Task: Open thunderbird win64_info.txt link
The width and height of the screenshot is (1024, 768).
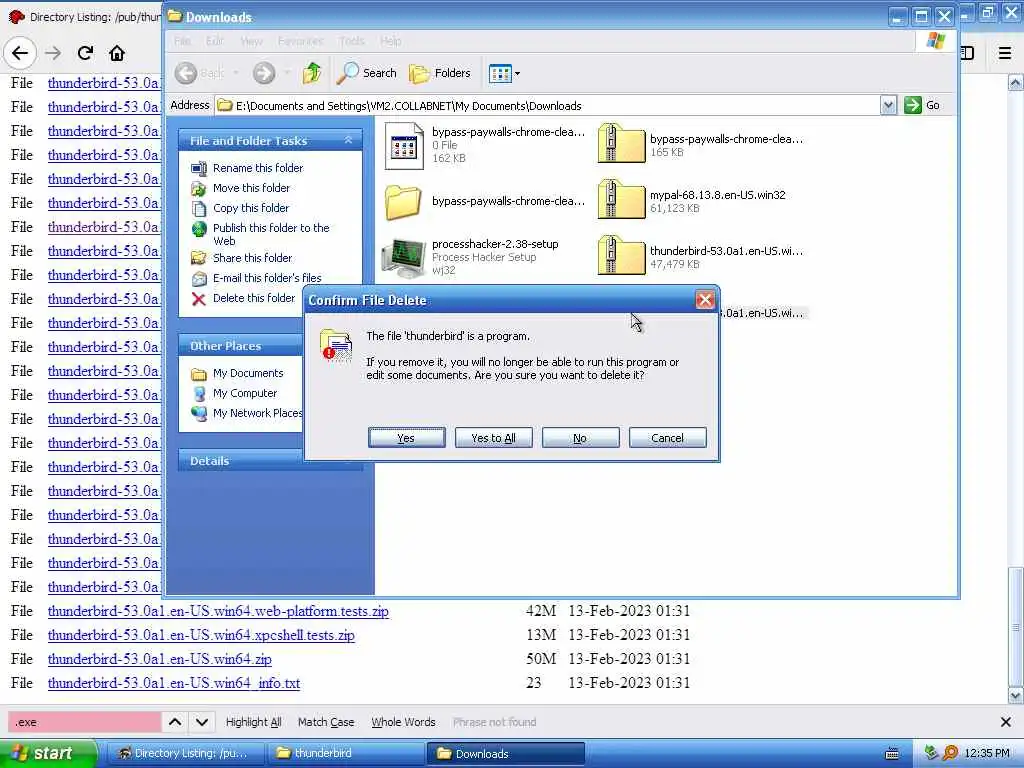Action: tap(174, 683)
